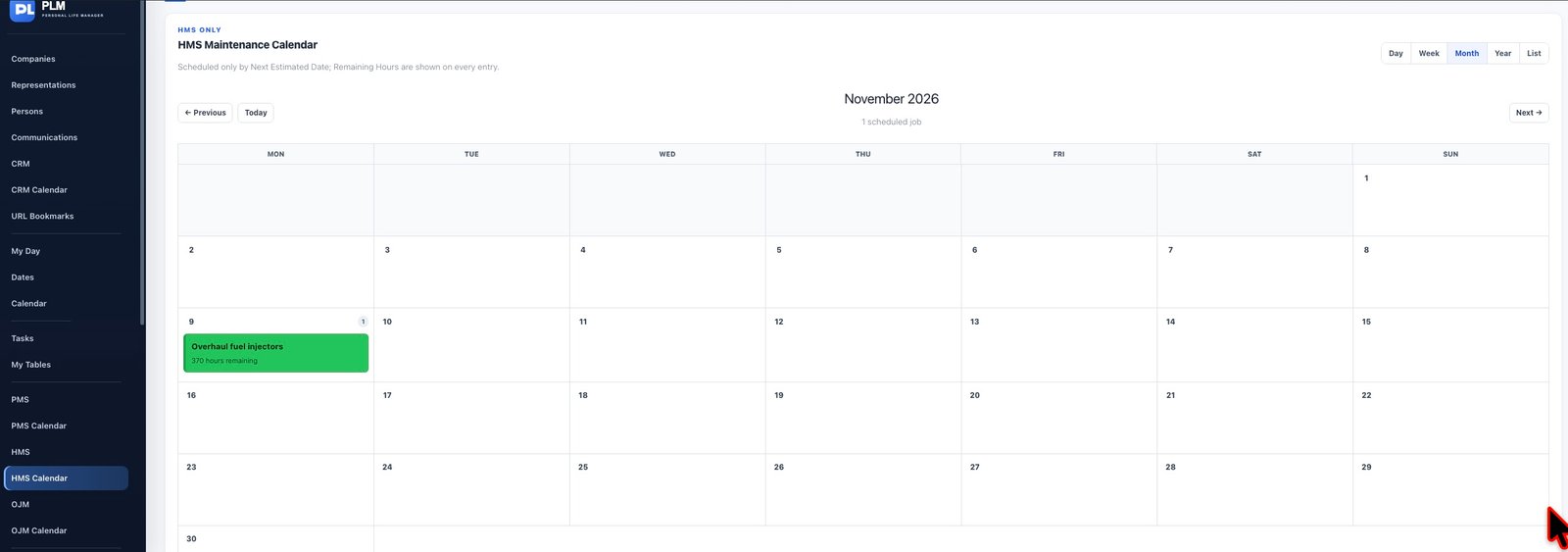This screenshot has width=1568, height=552.
Task: Click WED column header
Action: [x=667, y=154]
